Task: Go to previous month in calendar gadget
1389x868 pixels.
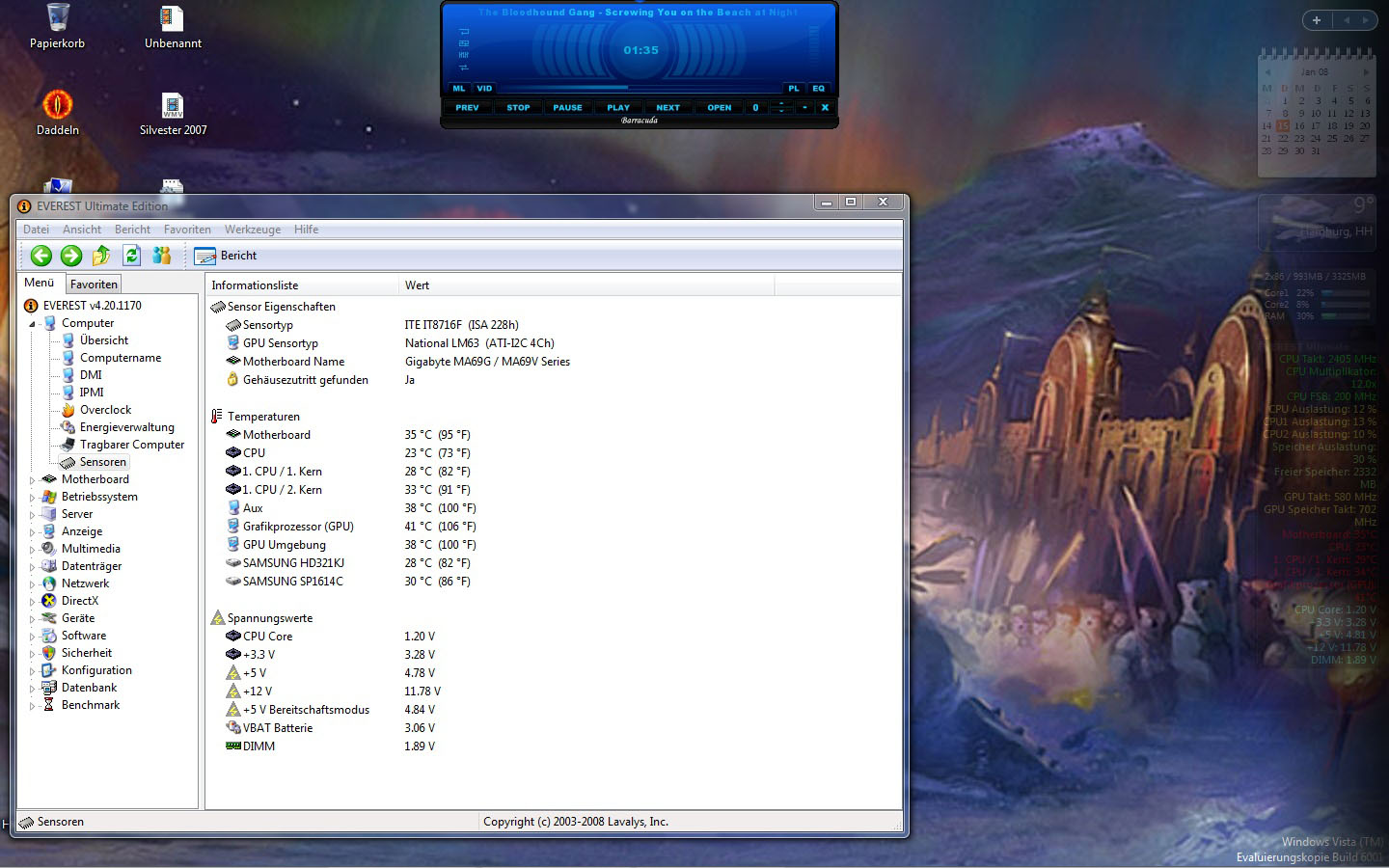Action: pyautogui.click(x=1267, y=72)
